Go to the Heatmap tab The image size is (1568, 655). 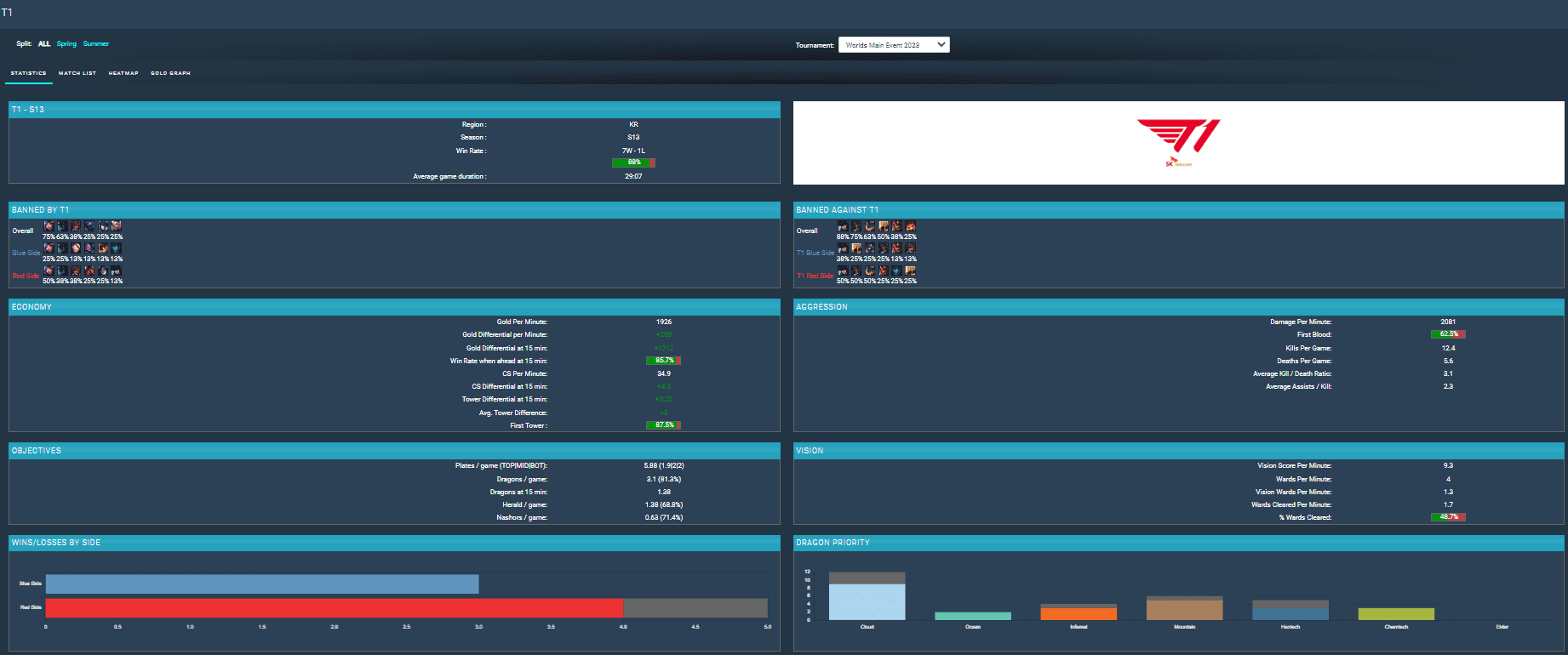coord(123,73)
